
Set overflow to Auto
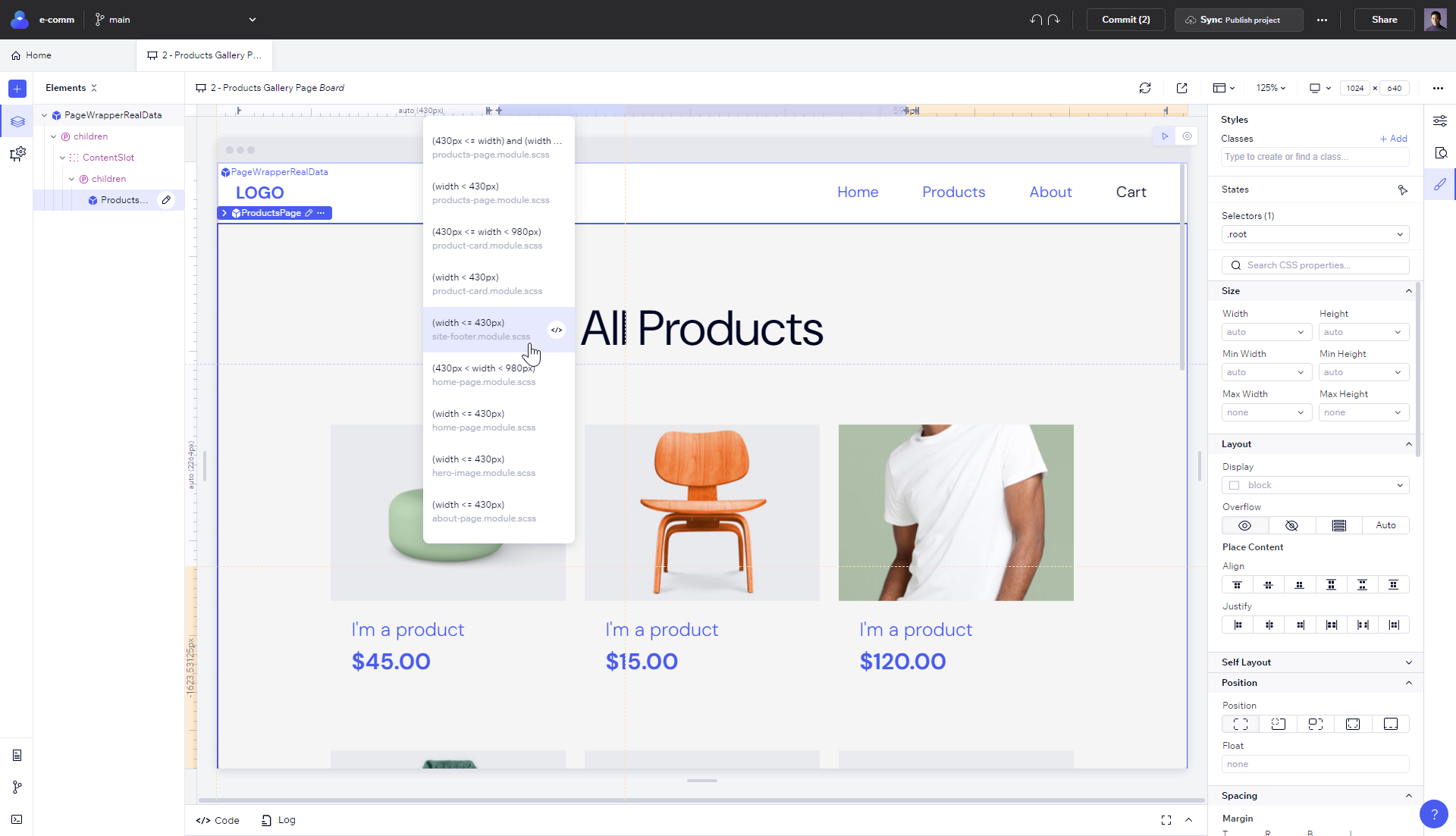[x=1385, y=525]
